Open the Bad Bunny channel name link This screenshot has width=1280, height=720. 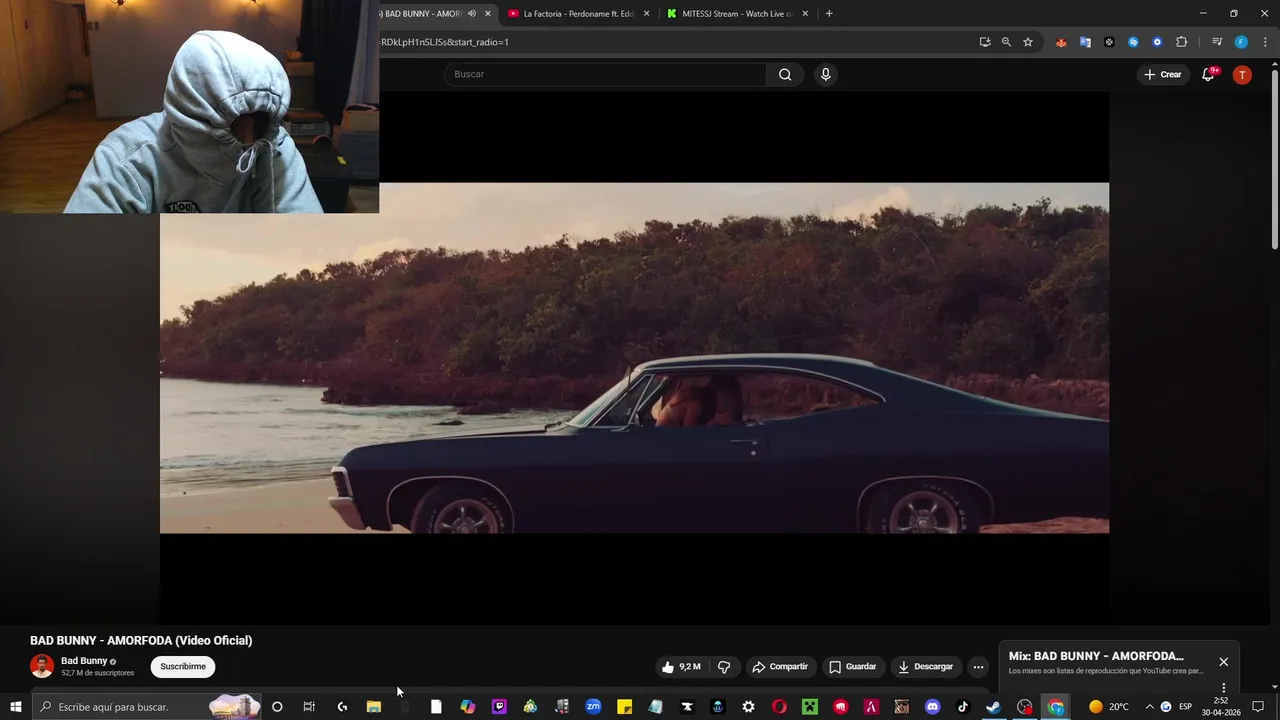(x=84, y=661)
